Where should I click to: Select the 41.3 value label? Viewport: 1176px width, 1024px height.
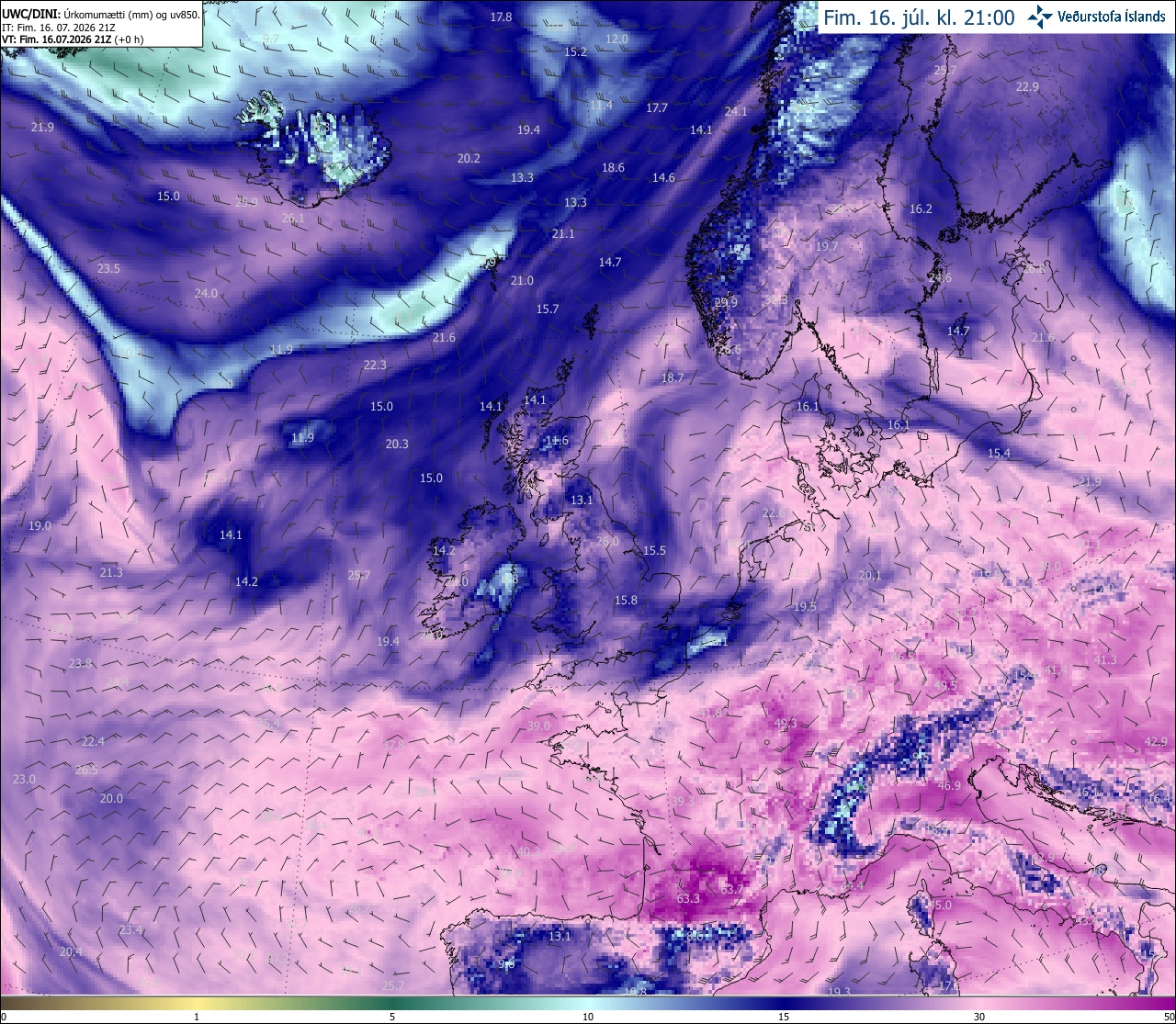point(1105,659)
